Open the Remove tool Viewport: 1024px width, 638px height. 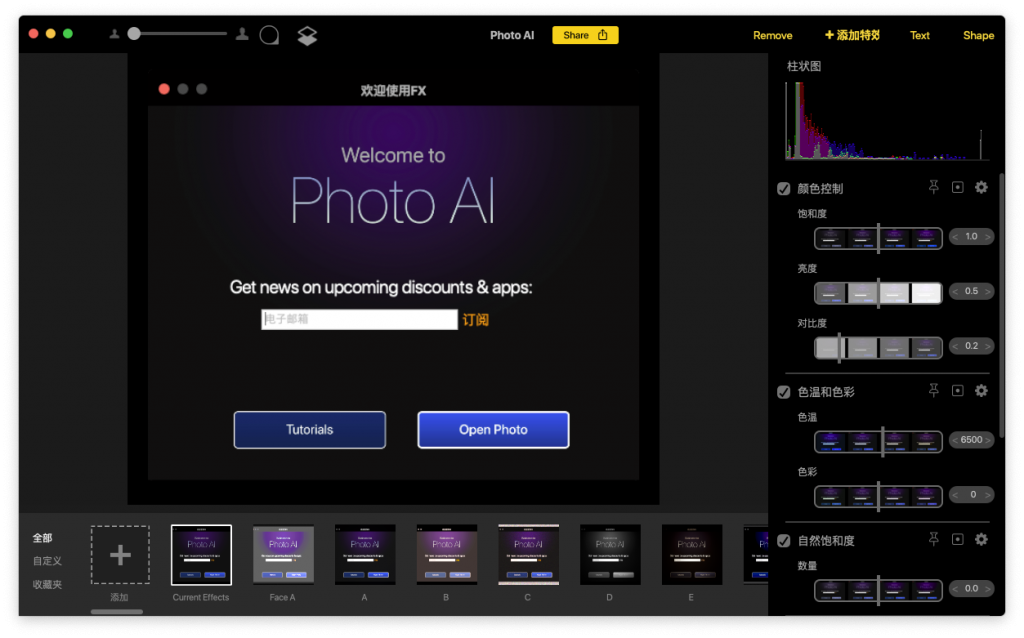click(x=773, y=35)
